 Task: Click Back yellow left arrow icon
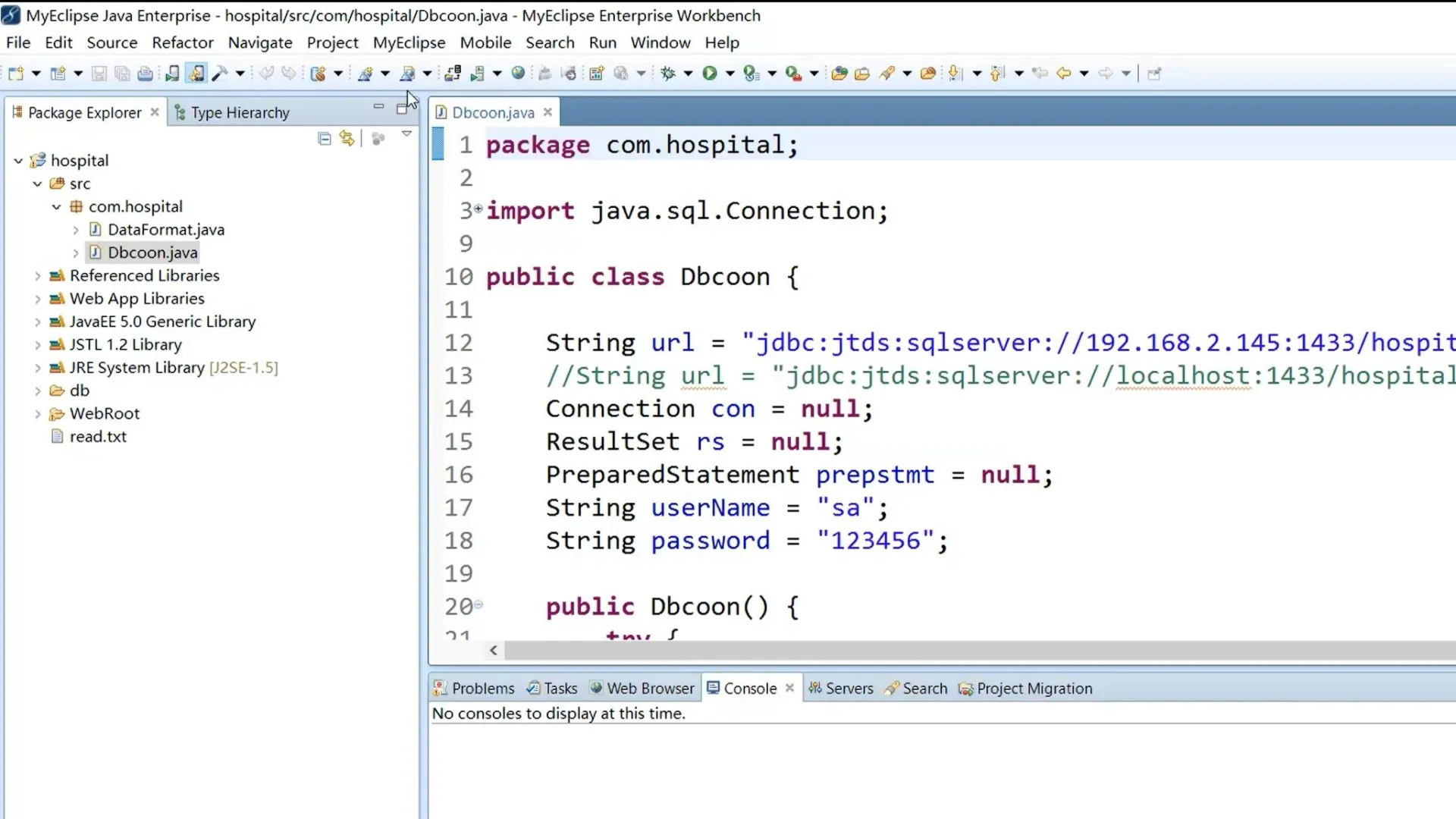1063,74
